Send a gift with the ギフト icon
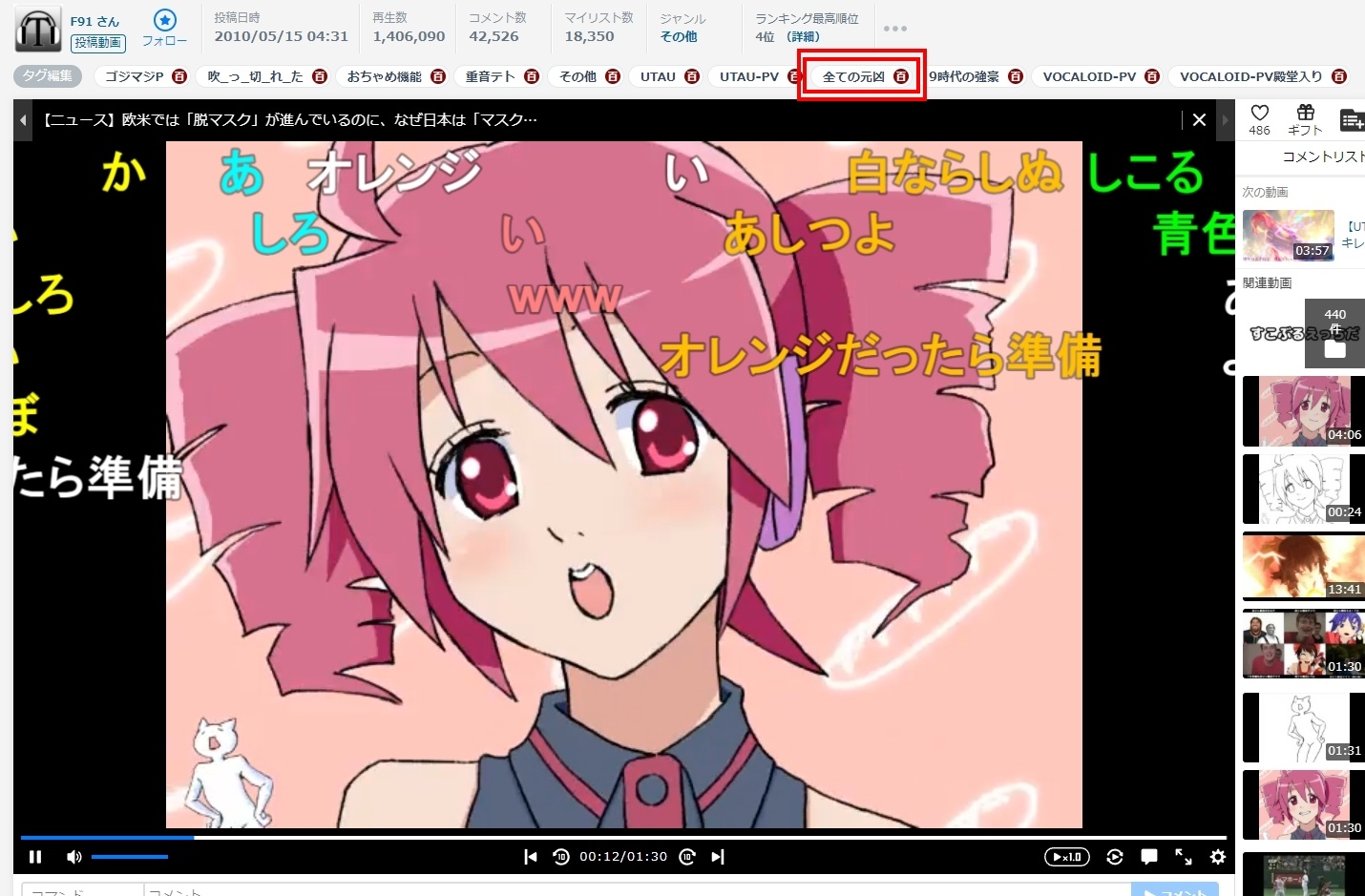The image size is (1365, 896). click(1305, 114)
